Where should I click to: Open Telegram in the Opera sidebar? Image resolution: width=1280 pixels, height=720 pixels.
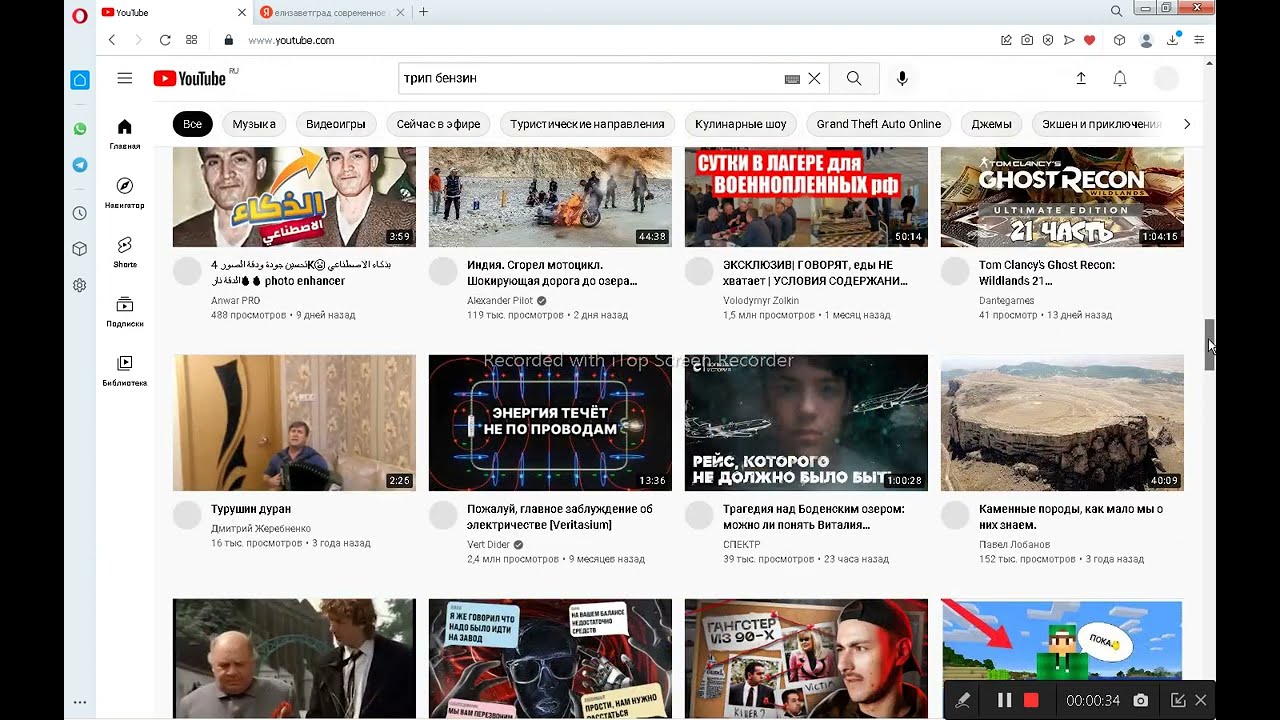click(80, 165)
